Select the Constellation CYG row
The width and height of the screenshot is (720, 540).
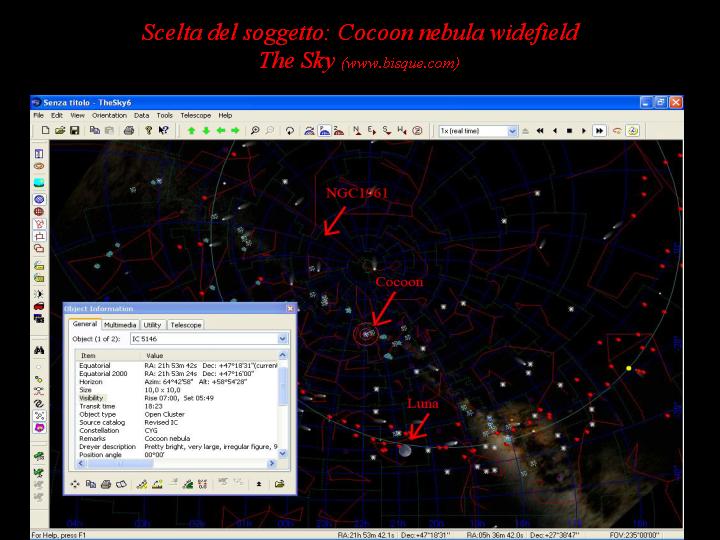point(177,431)
